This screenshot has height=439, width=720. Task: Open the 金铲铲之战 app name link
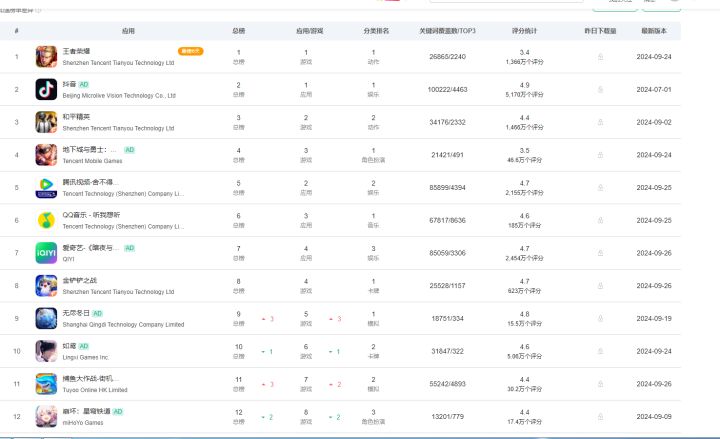click(80, 280)
